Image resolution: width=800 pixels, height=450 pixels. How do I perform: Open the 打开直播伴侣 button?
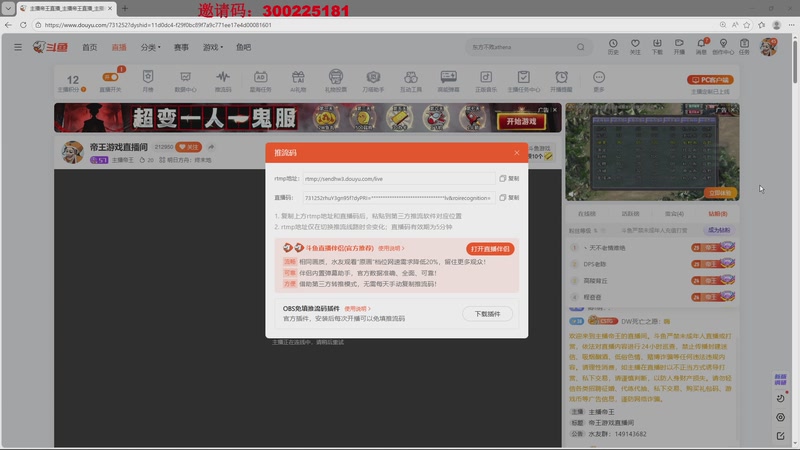coord(490,248)
